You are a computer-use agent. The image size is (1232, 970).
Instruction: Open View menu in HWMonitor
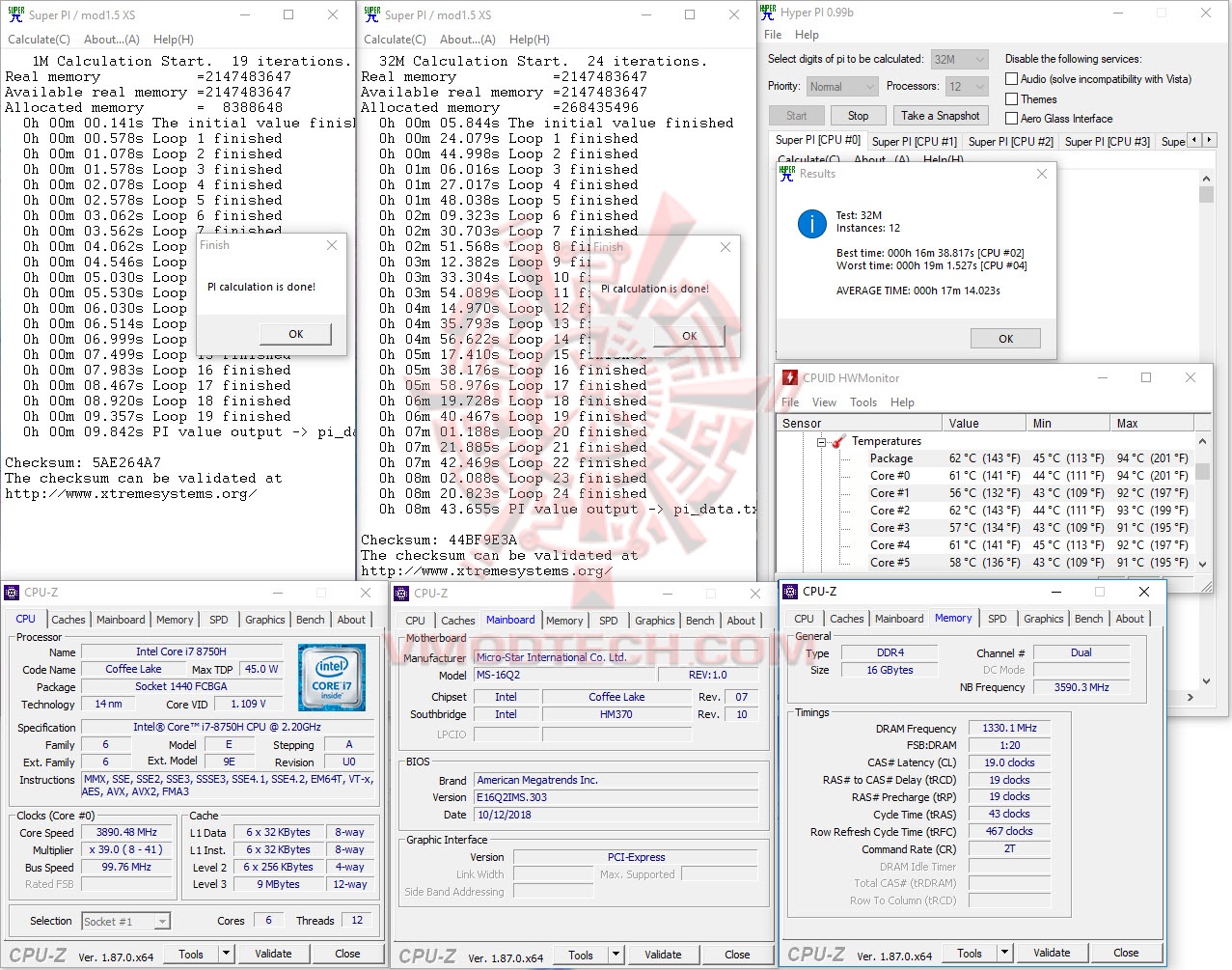point(824,402)
